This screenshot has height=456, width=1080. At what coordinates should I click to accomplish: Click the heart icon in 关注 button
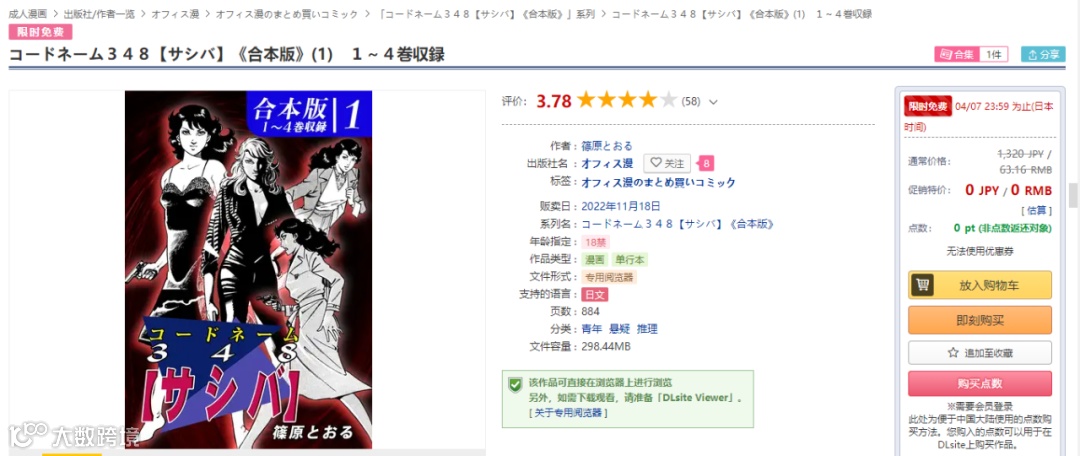pyautogui.click(x=655, y=163)
